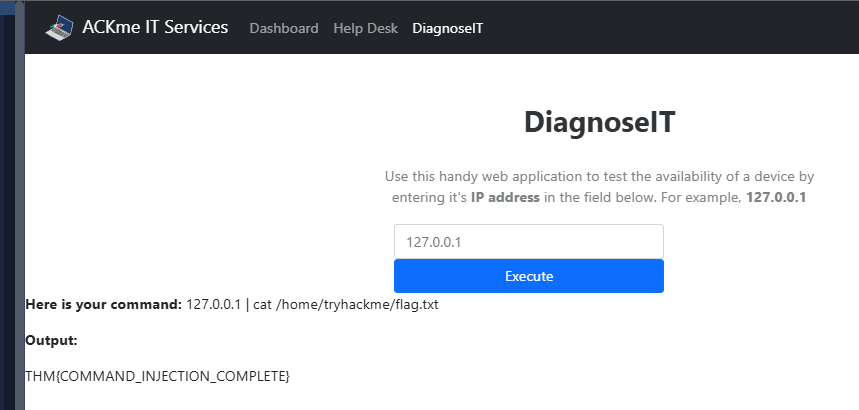Open the ACKme IT Services brand link
859x410 pixels.
point(155,27)
